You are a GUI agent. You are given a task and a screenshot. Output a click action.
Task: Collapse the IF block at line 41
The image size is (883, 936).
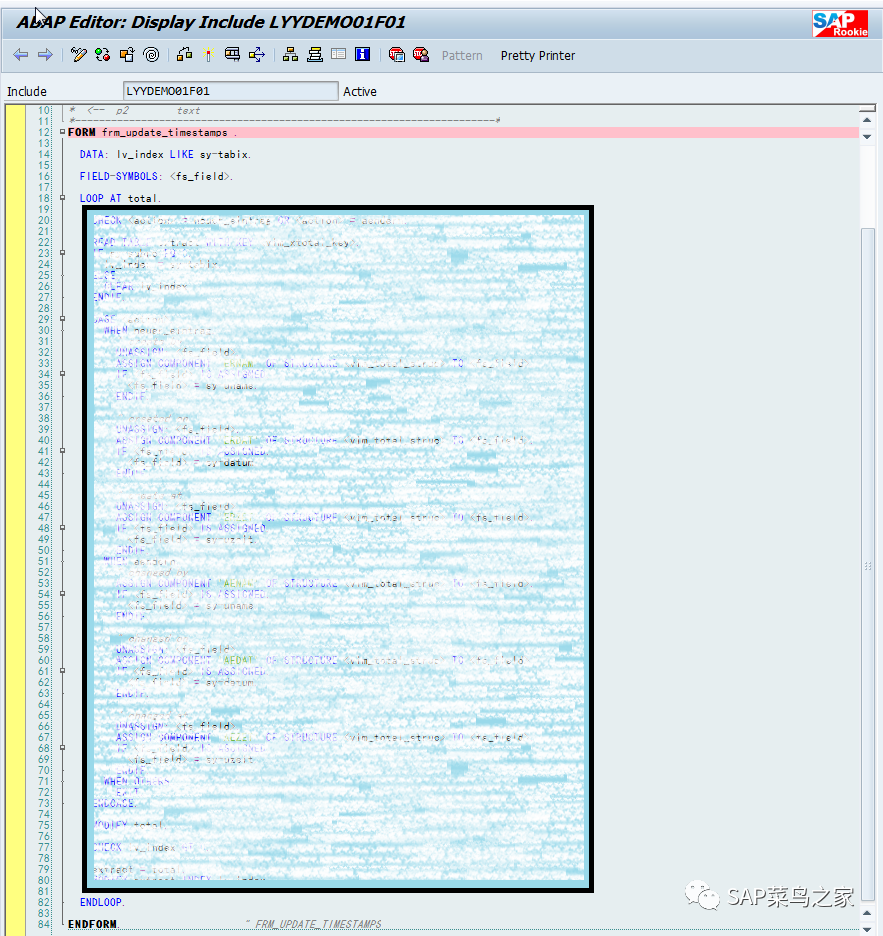(x=62, y=451)
